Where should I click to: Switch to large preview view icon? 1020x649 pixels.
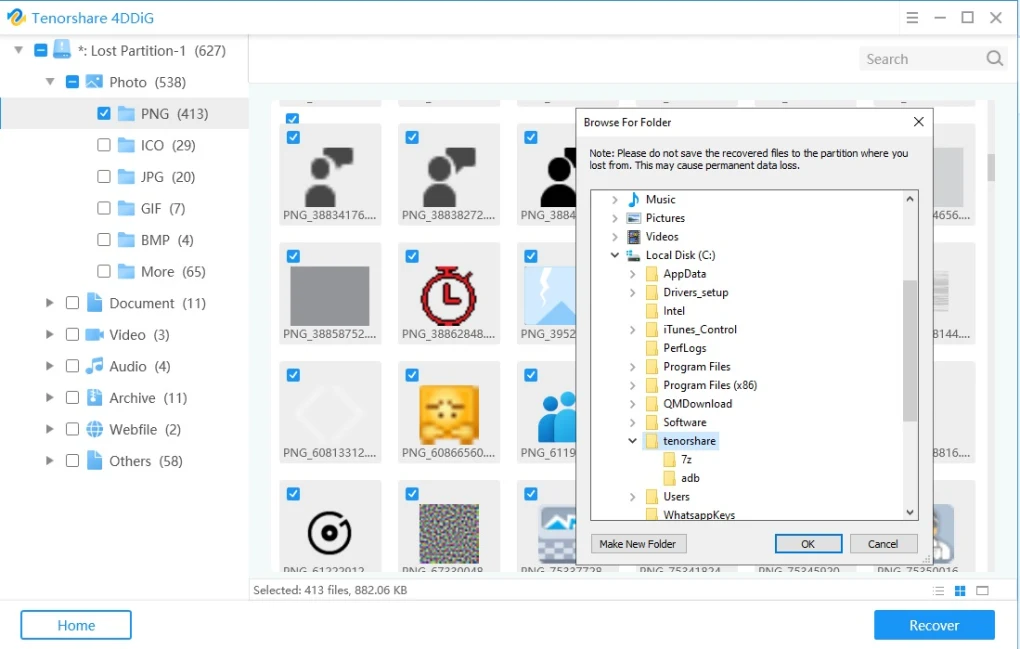tap(982, 591)
